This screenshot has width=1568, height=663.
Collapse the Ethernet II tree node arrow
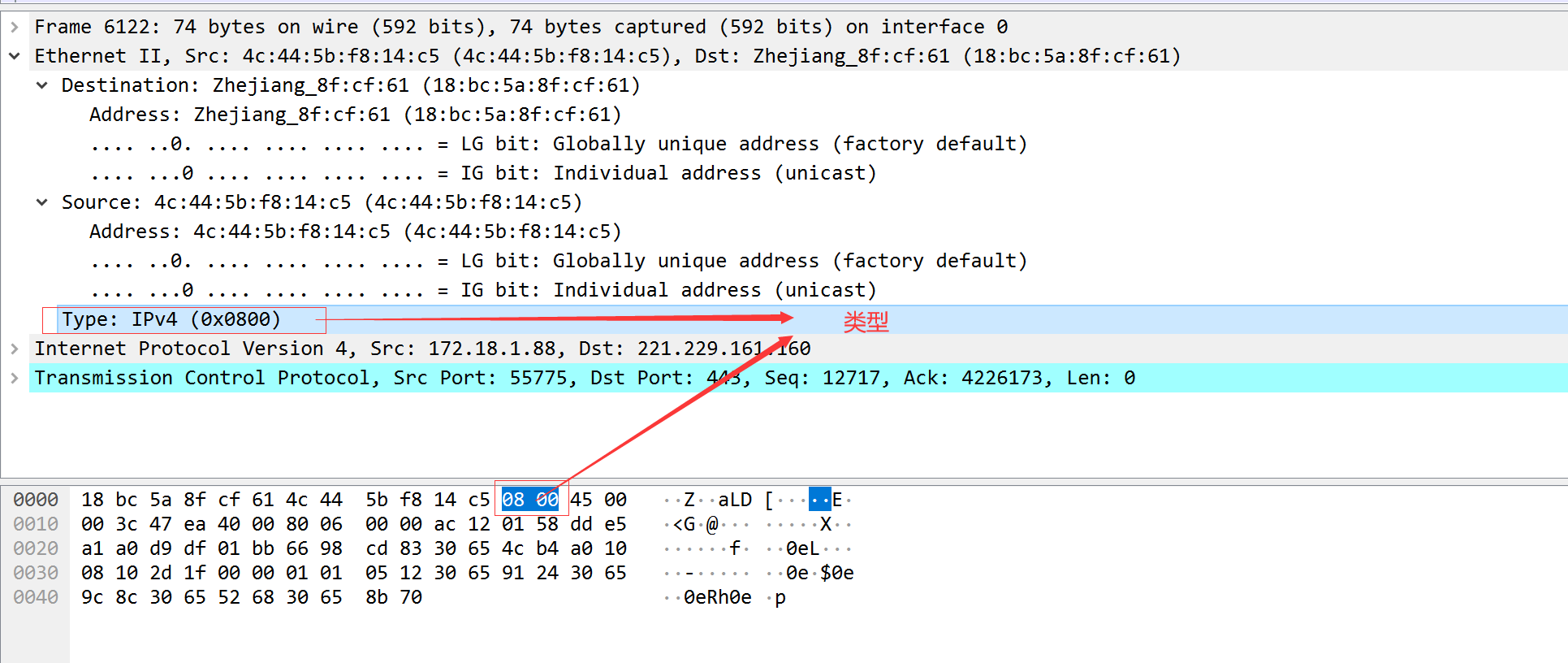(x=14, y=56)
